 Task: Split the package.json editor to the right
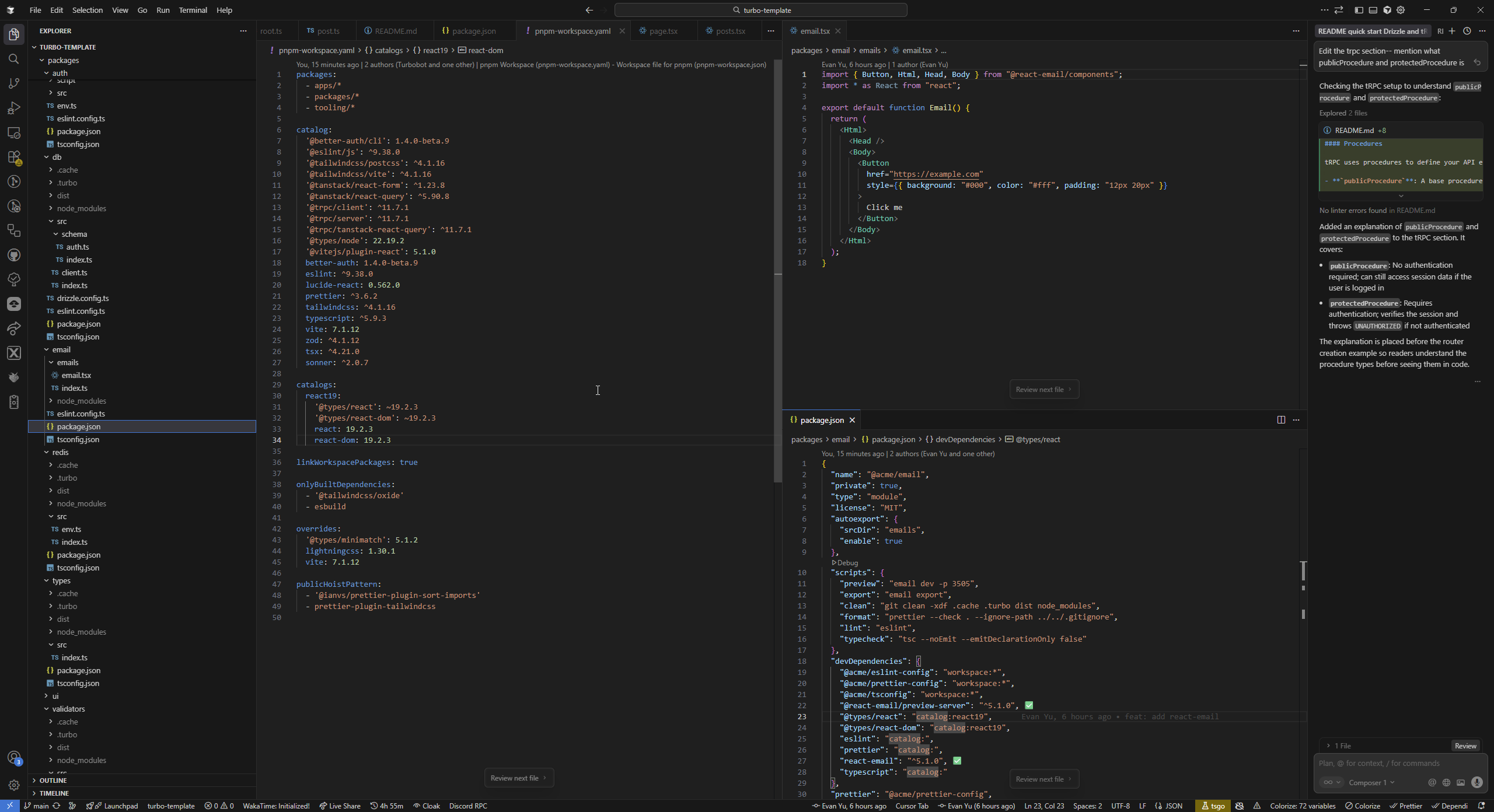(1281, 420)
